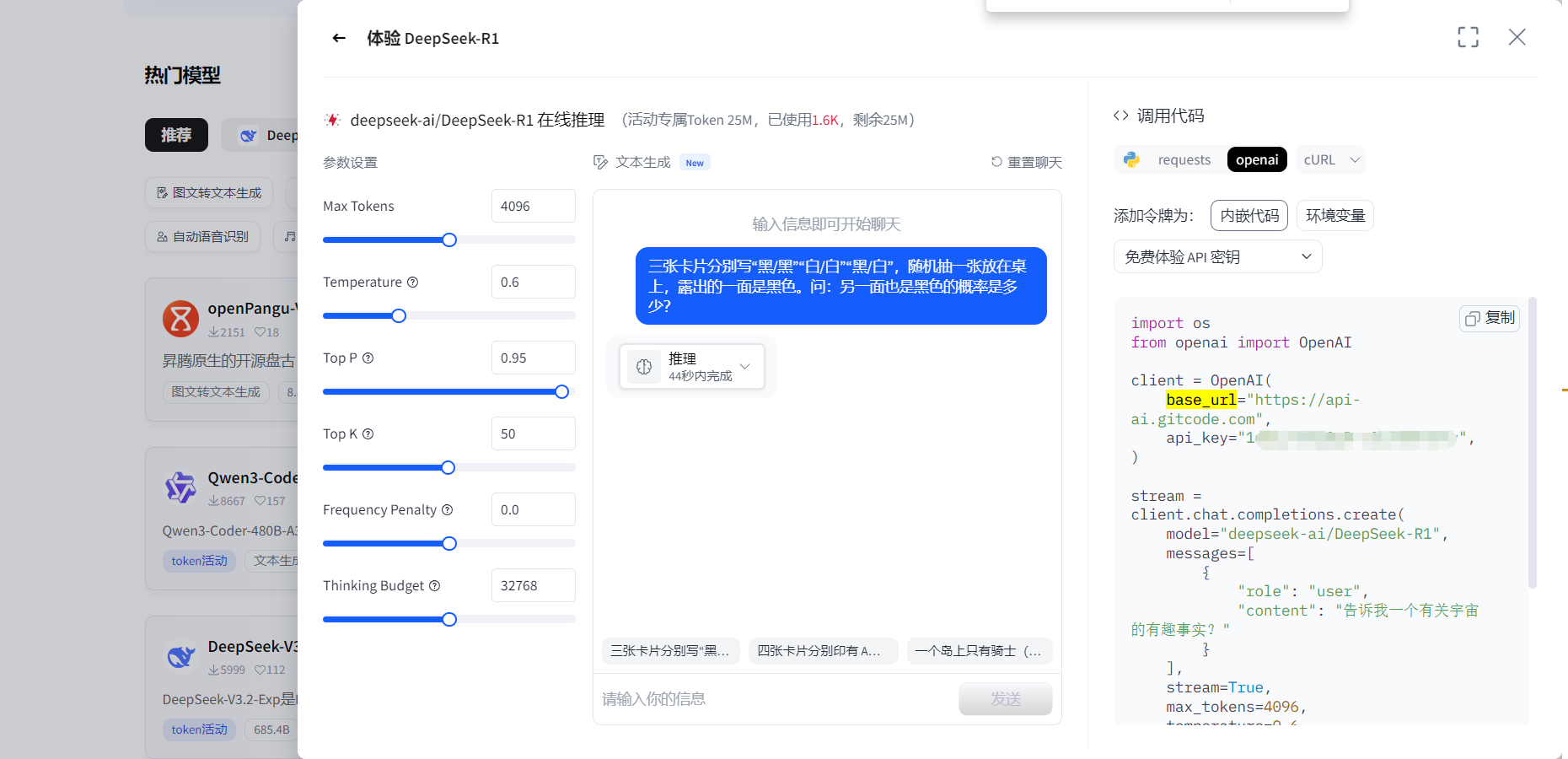Viewport: 1568px width, 759px height.
Task: Open the Qwen3-Coder model card icon
Action: [x=180, y=487]
